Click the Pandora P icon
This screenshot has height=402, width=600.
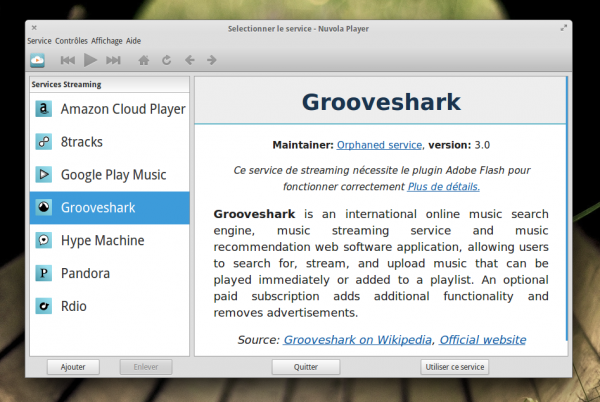tap(44, 273)
